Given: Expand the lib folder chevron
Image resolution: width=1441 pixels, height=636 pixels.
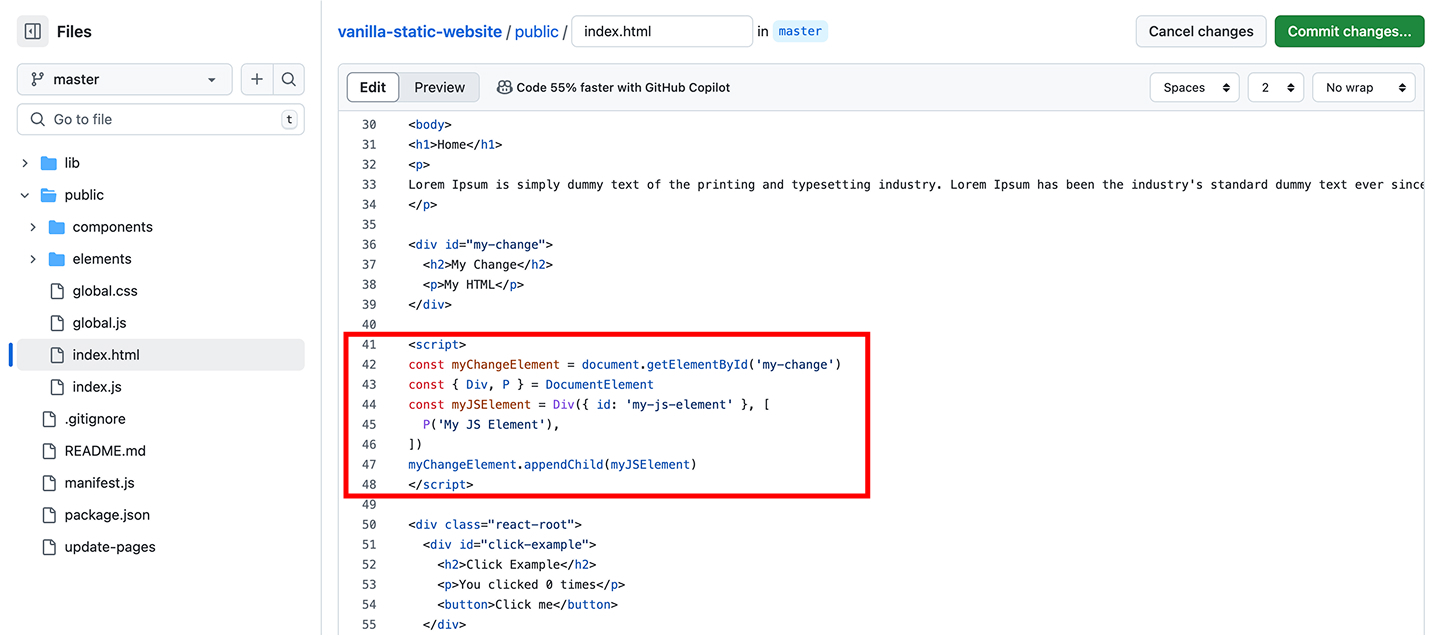Looking at the screenshot, I should pos(25,163).
